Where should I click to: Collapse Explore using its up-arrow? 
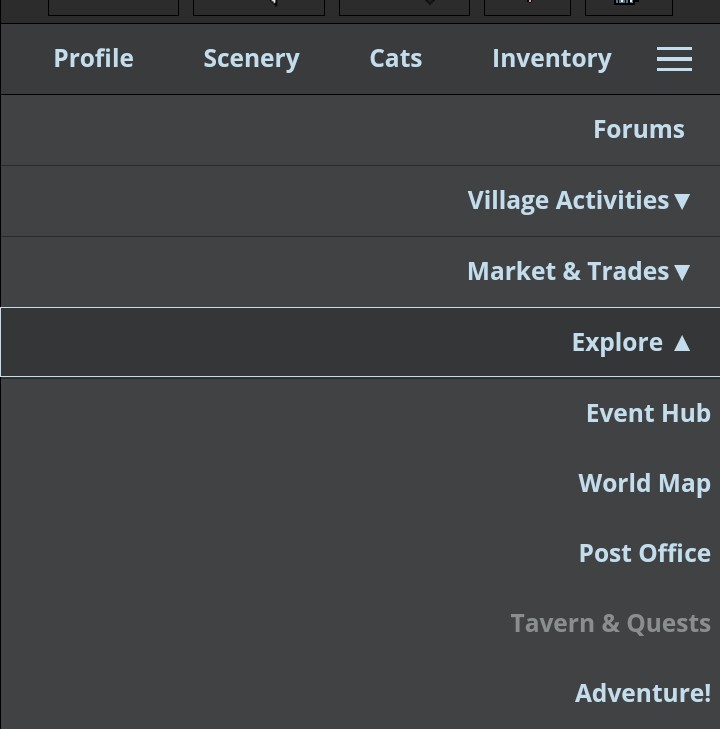(x=682, y=343)
